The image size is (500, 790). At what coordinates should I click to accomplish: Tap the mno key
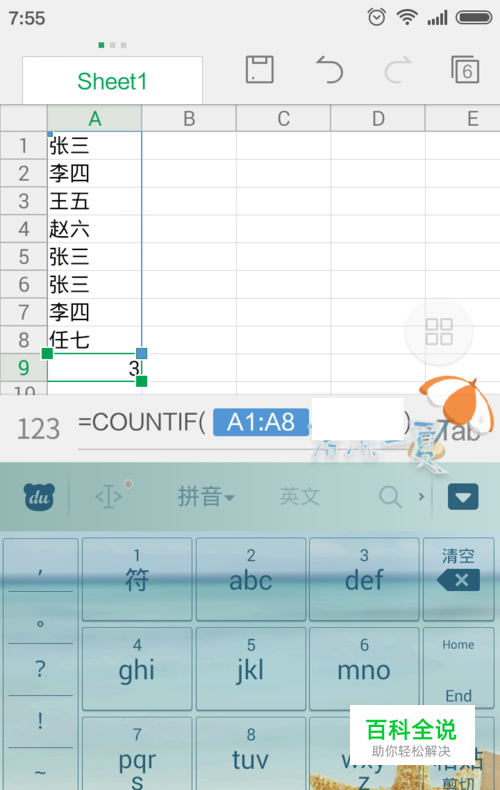point(364,669)
